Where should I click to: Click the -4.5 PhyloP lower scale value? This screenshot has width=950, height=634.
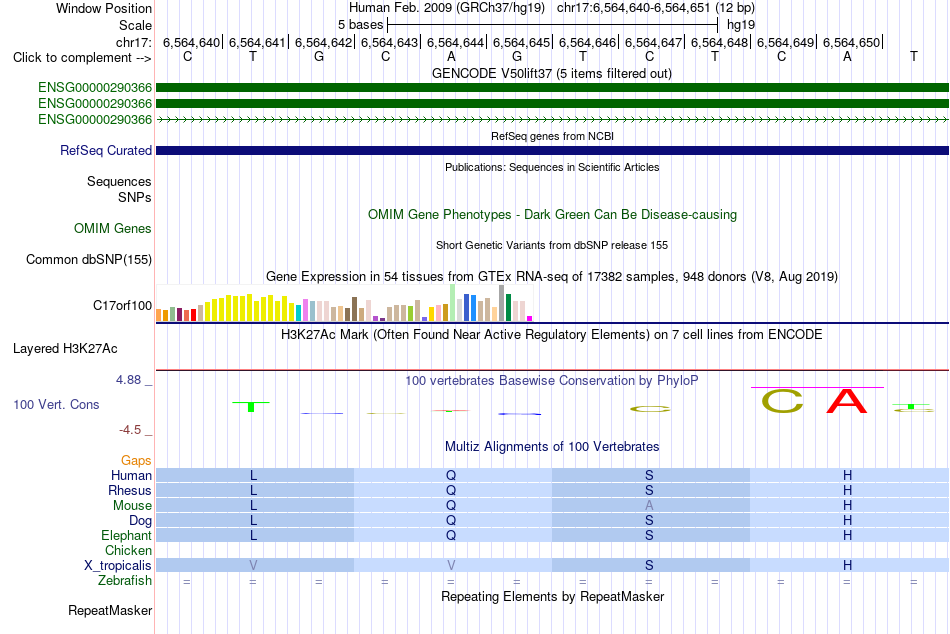coord(130,430)
